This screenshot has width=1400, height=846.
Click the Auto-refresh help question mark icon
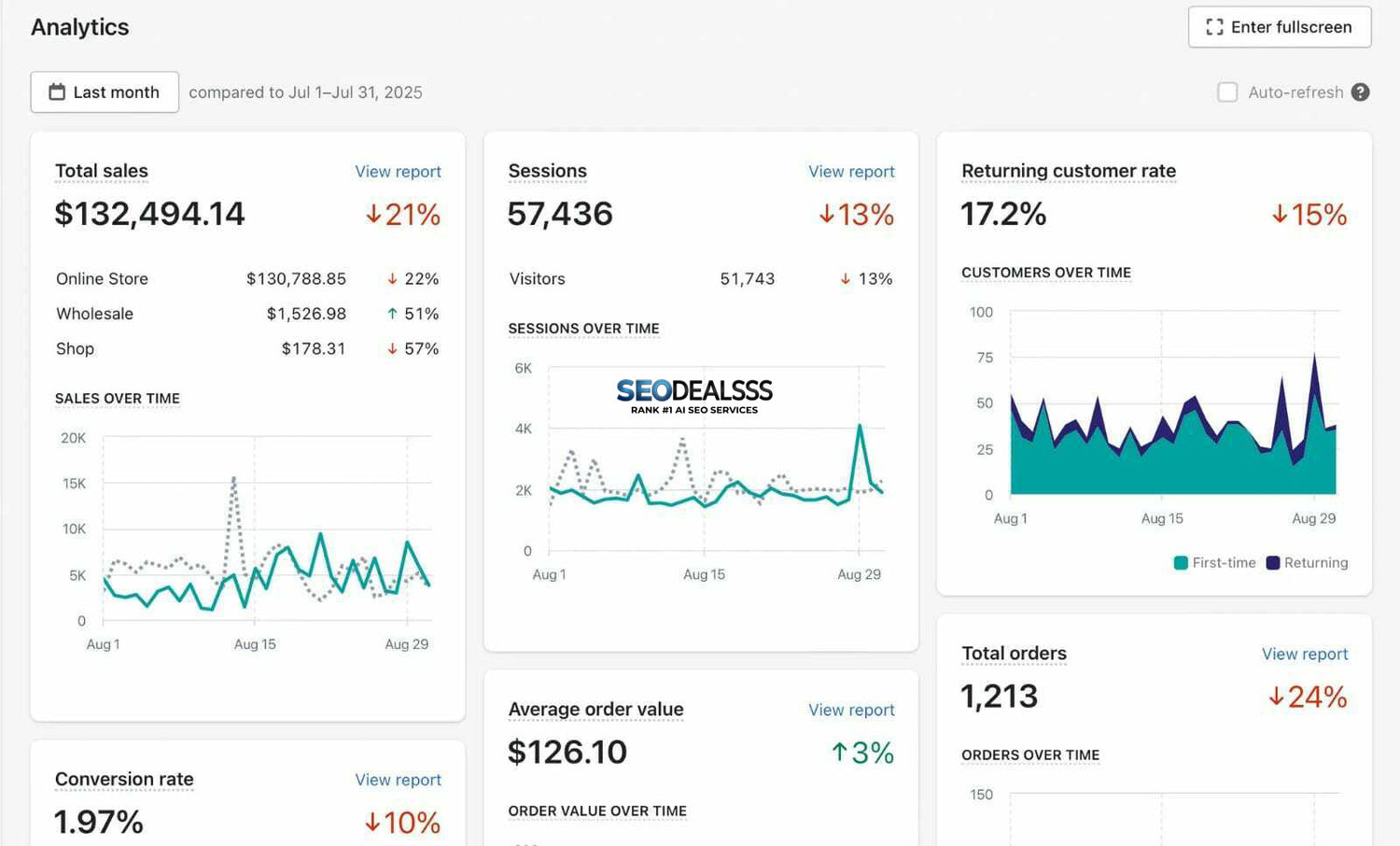tap(1361, 92)
